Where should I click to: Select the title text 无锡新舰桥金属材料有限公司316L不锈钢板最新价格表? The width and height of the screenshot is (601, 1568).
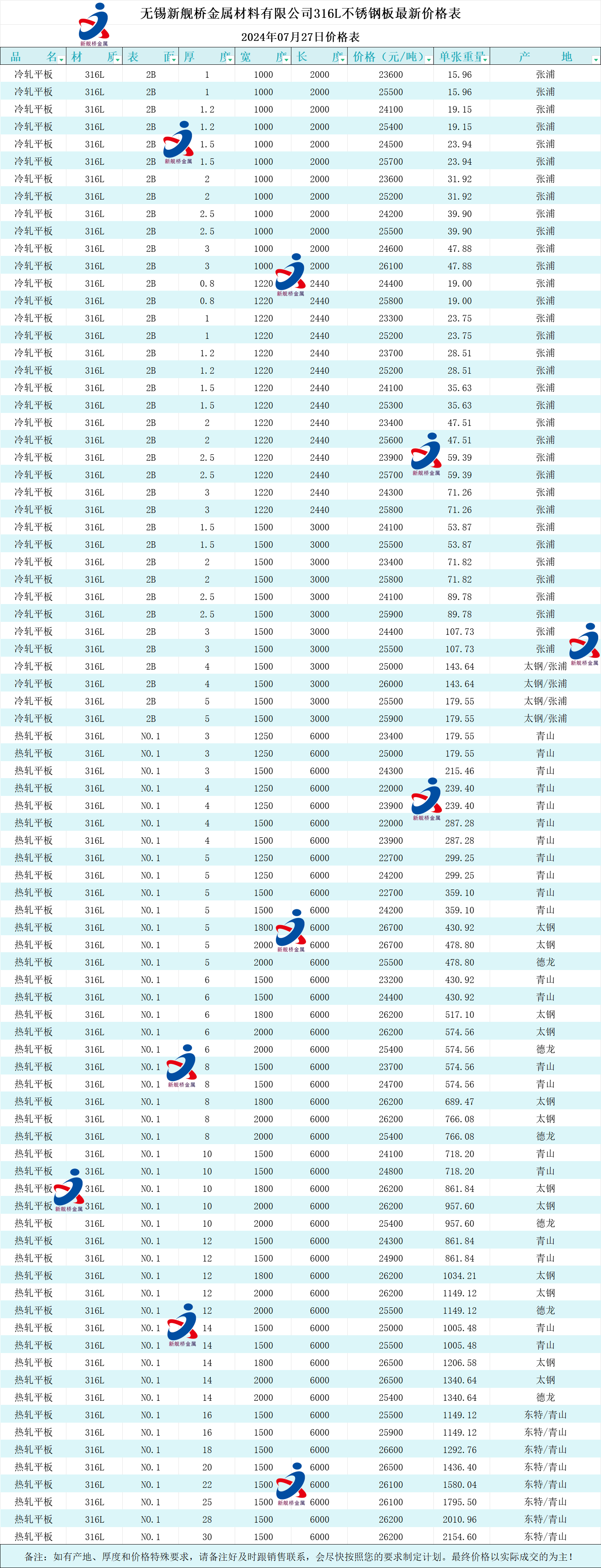[x=300, y=13]
